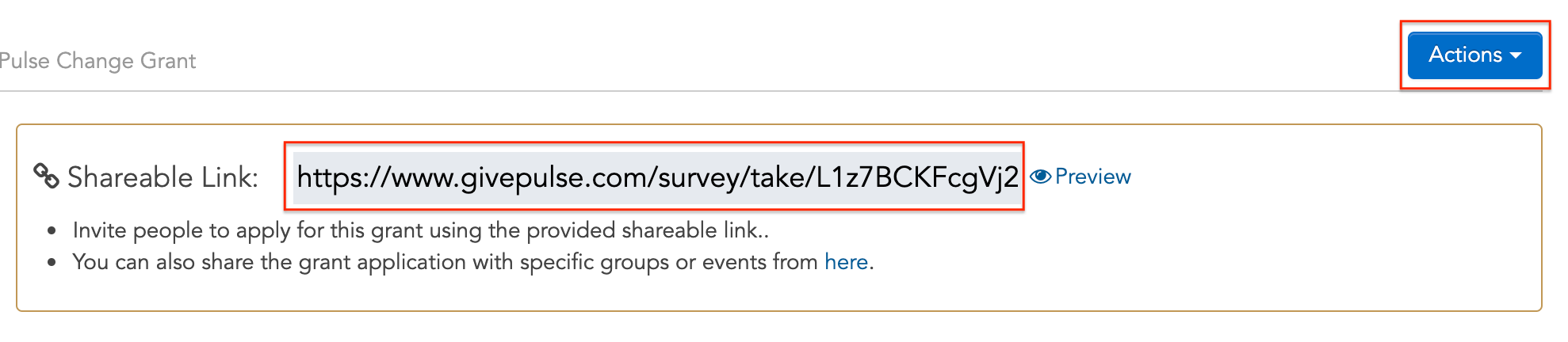Screen dimensions: 1568x342
Task: Click the word "Grant" in the page heading
Action: click(x=168, y=61)
